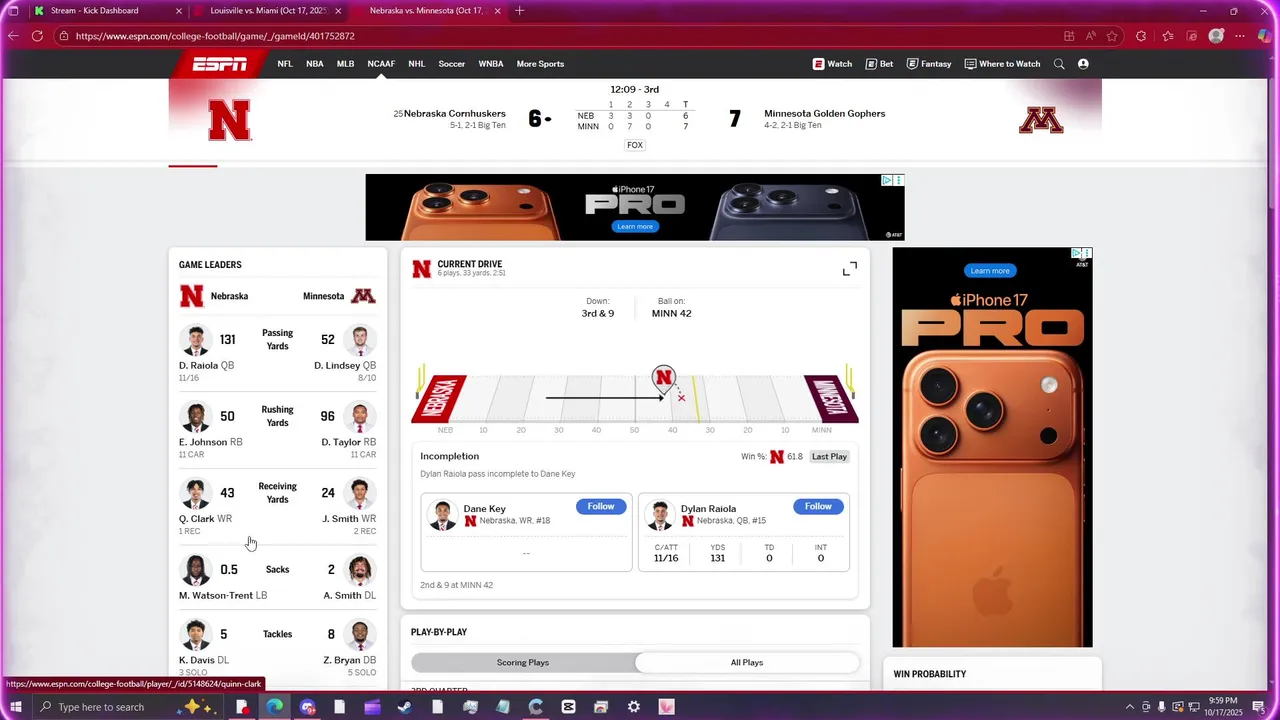
Task: Expand More Sports dropdown
Action: pyautogui.click(x=540, y=64)
